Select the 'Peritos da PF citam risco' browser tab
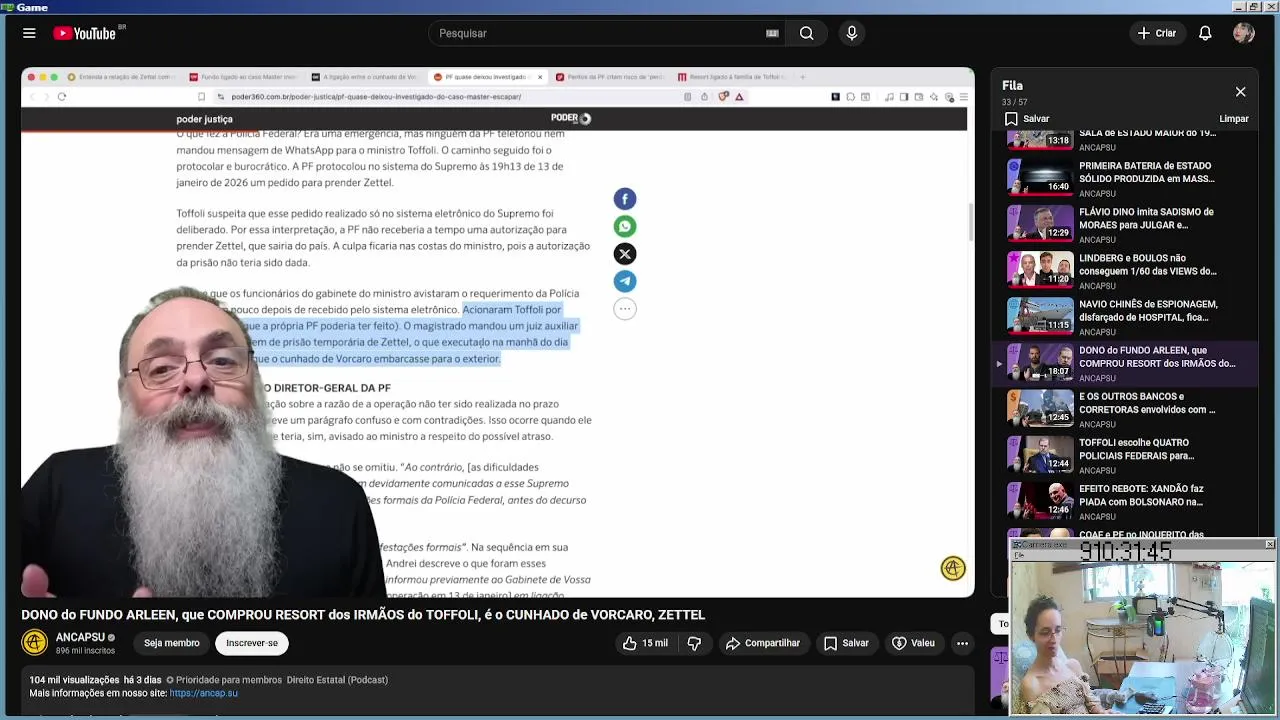This screenshot has height=720, width=1280. pos(609,77)
